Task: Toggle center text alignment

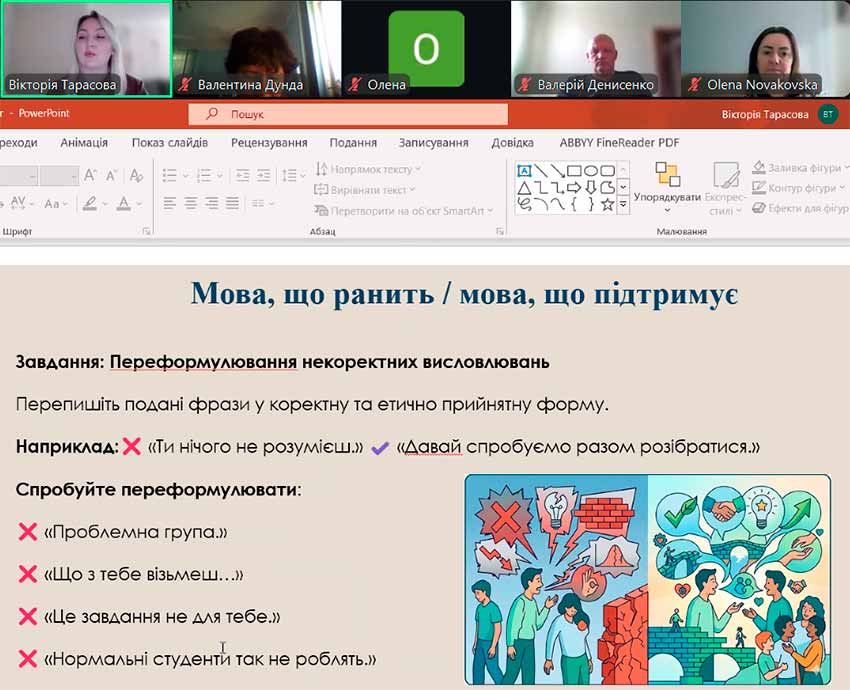Action: coord(190,203)
